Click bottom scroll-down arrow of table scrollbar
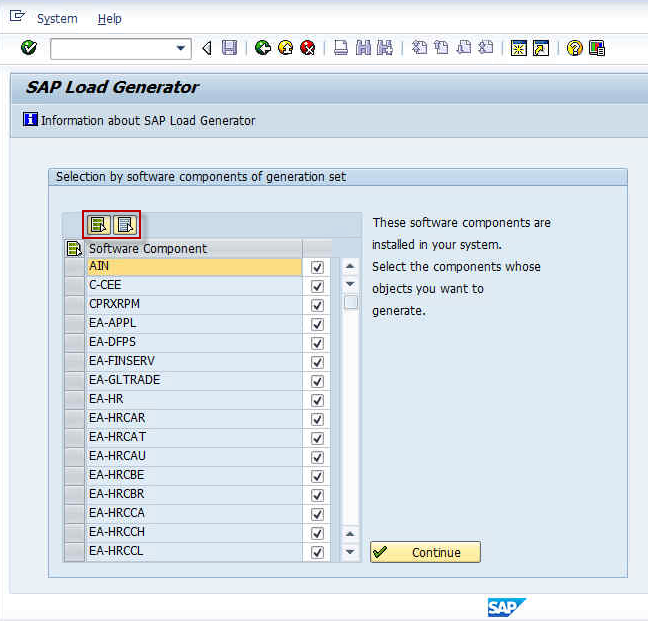This screenshot has height=621, width=648. click(350, 552)
